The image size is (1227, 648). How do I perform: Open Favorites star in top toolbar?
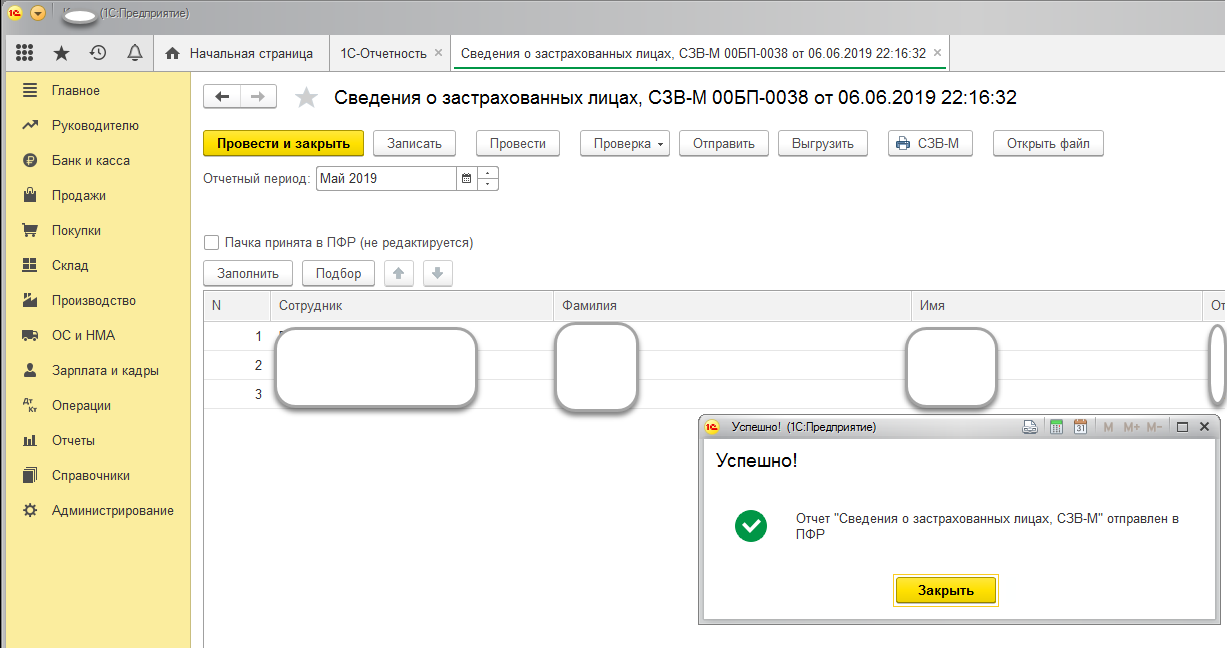(61, 53)
